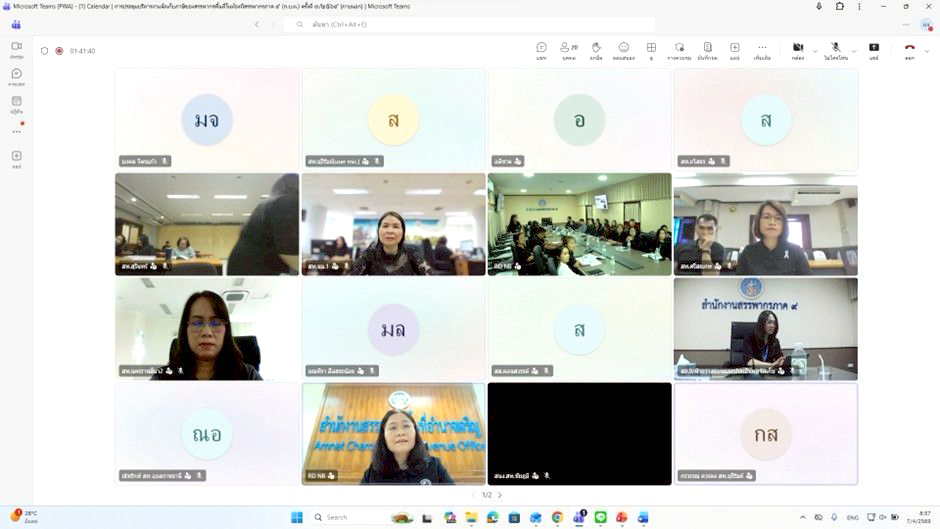Raise your hand in the meeting
The width and height of the screenshot is (940, 529).
click(x=596, y=50)
